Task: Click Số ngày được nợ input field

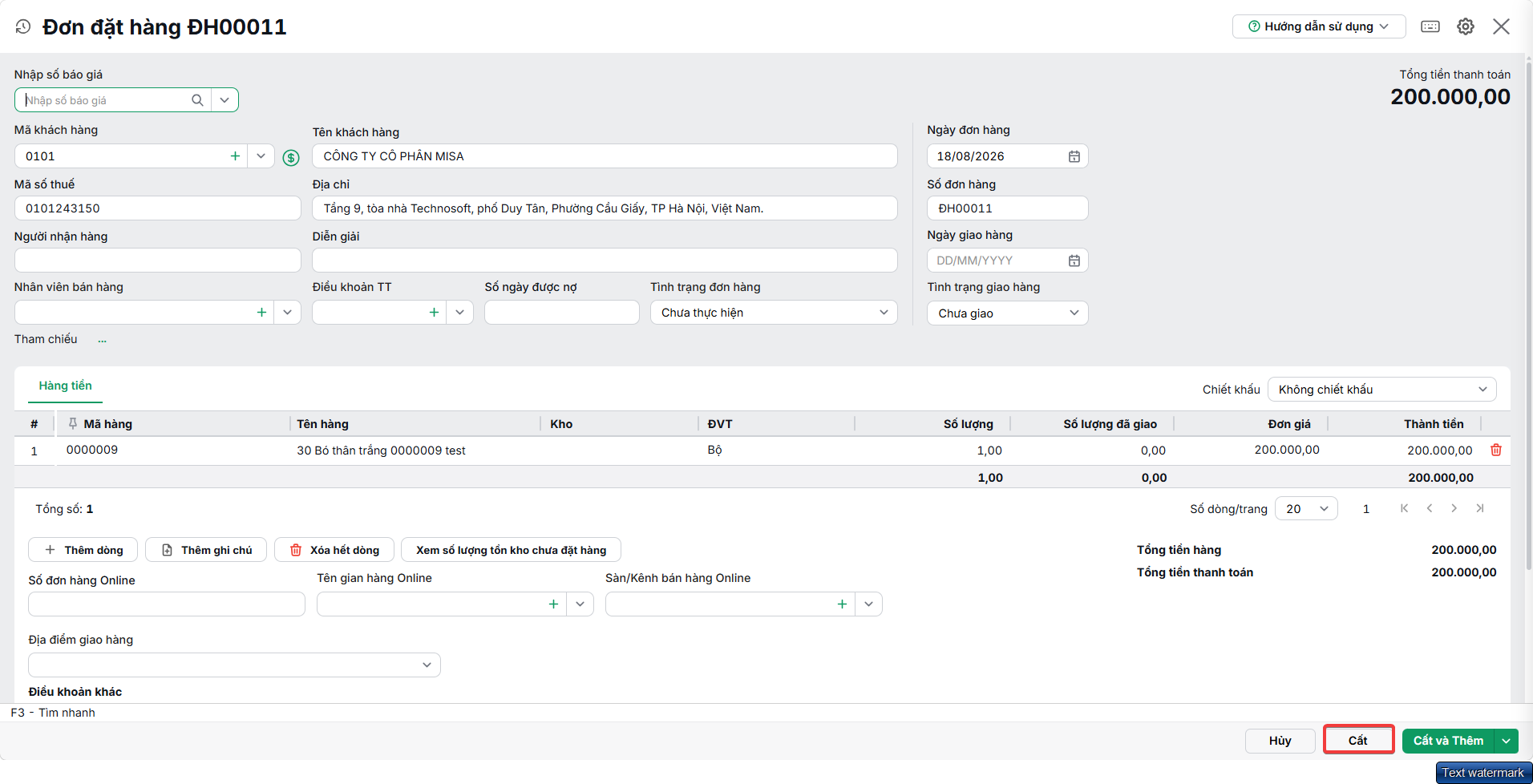Action: [562, 313]
